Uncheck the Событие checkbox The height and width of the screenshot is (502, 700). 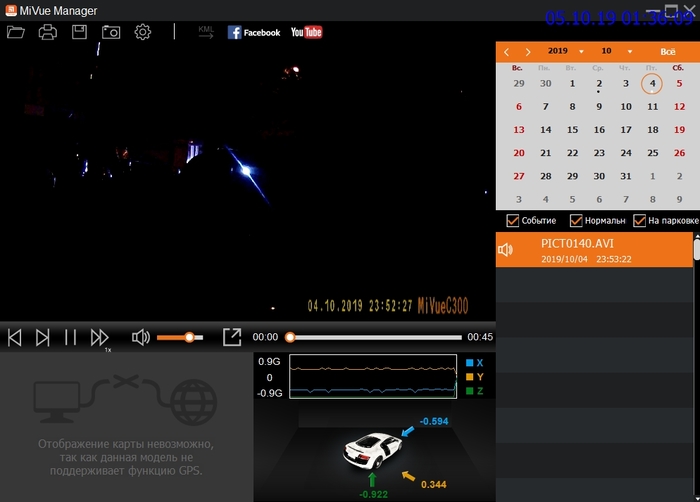pyautogui.click(x=513, y=221)
